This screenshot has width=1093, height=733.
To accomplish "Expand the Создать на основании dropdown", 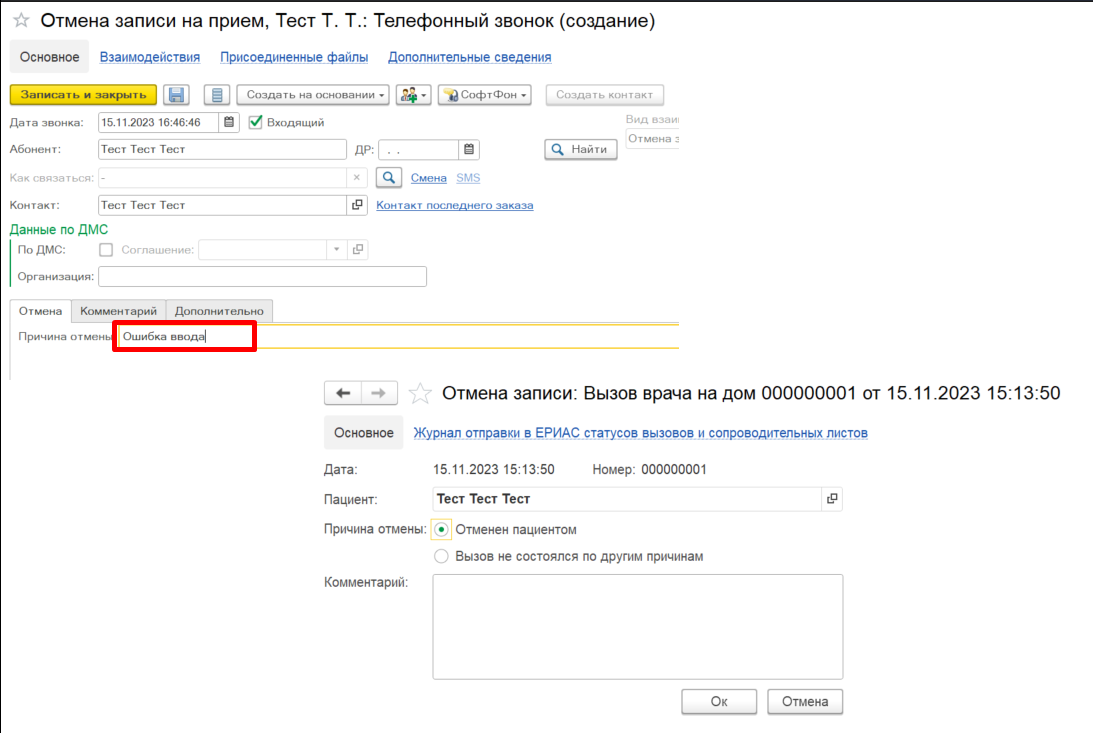I will click(x=312, y=95).
